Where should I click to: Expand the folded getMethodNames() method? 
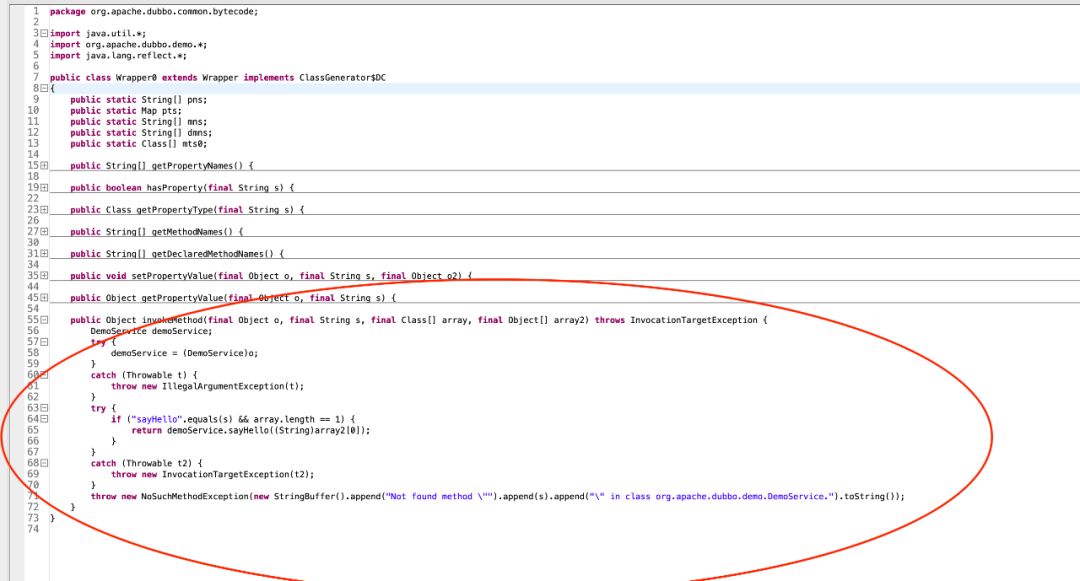click(44, 231)
